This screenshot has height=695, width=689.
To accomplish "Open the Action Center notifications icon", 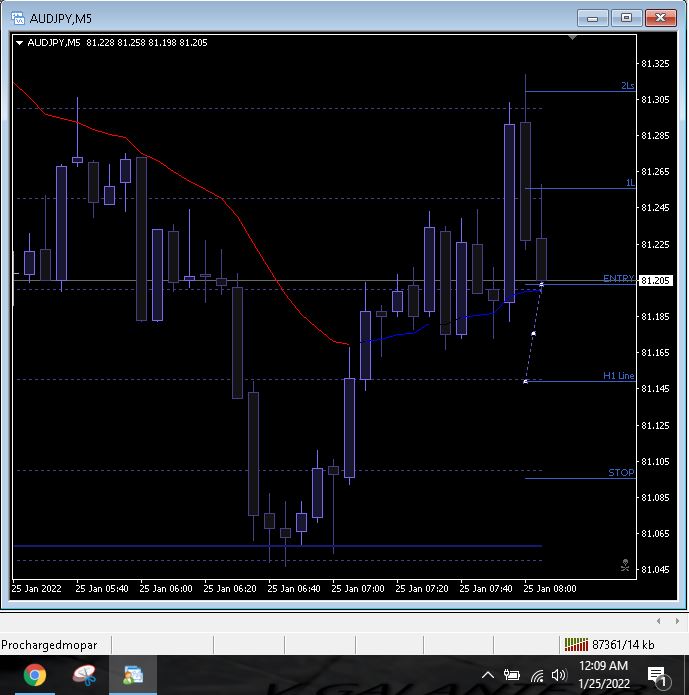I will (658, 675).
